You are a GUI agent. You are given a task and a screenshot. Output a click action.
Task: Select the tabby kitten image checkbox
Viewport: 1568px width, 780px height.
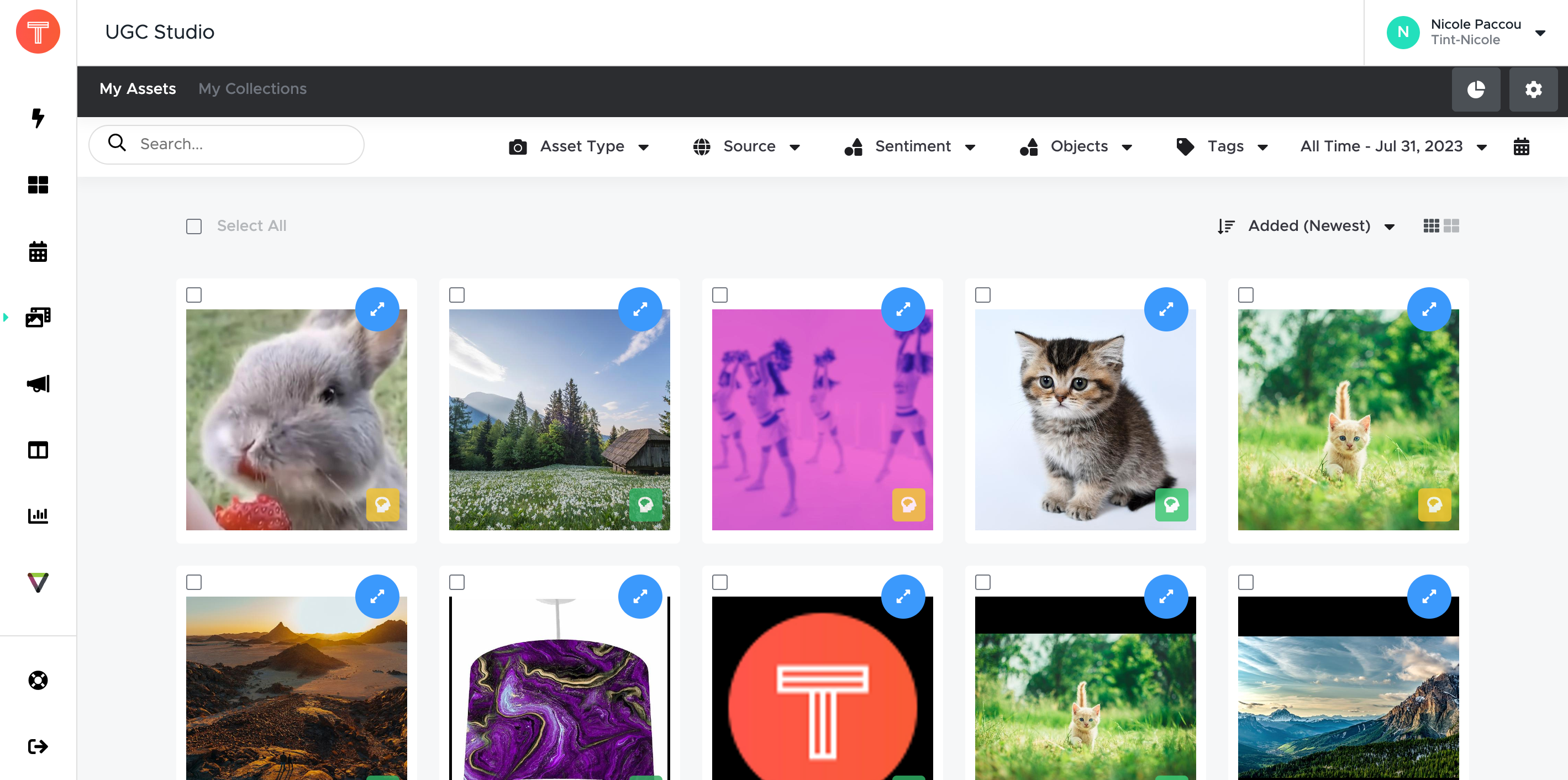coord(983,295)
